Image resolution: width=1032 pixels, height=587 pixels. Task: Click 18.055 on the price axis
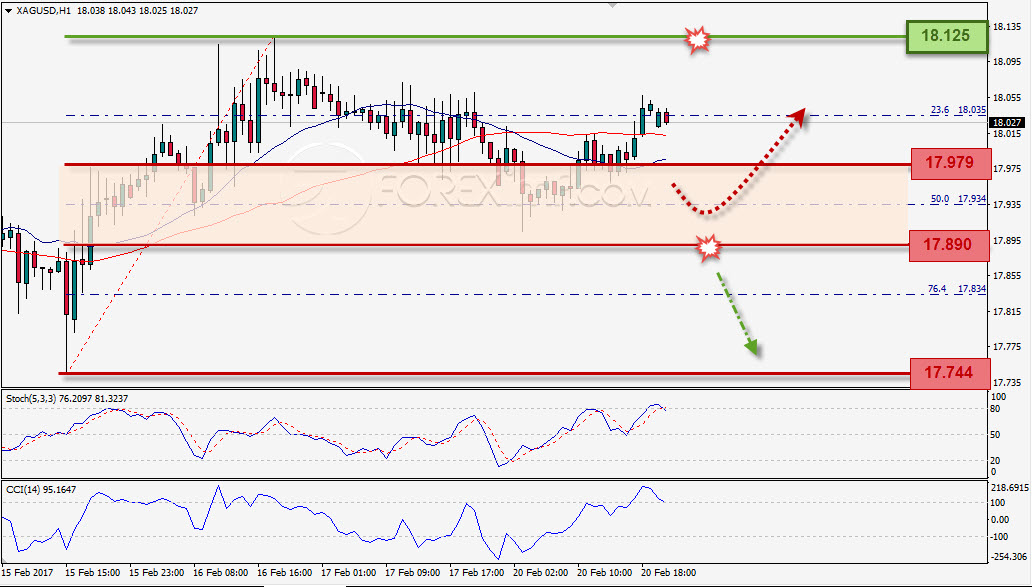[x=1006, y=98]
